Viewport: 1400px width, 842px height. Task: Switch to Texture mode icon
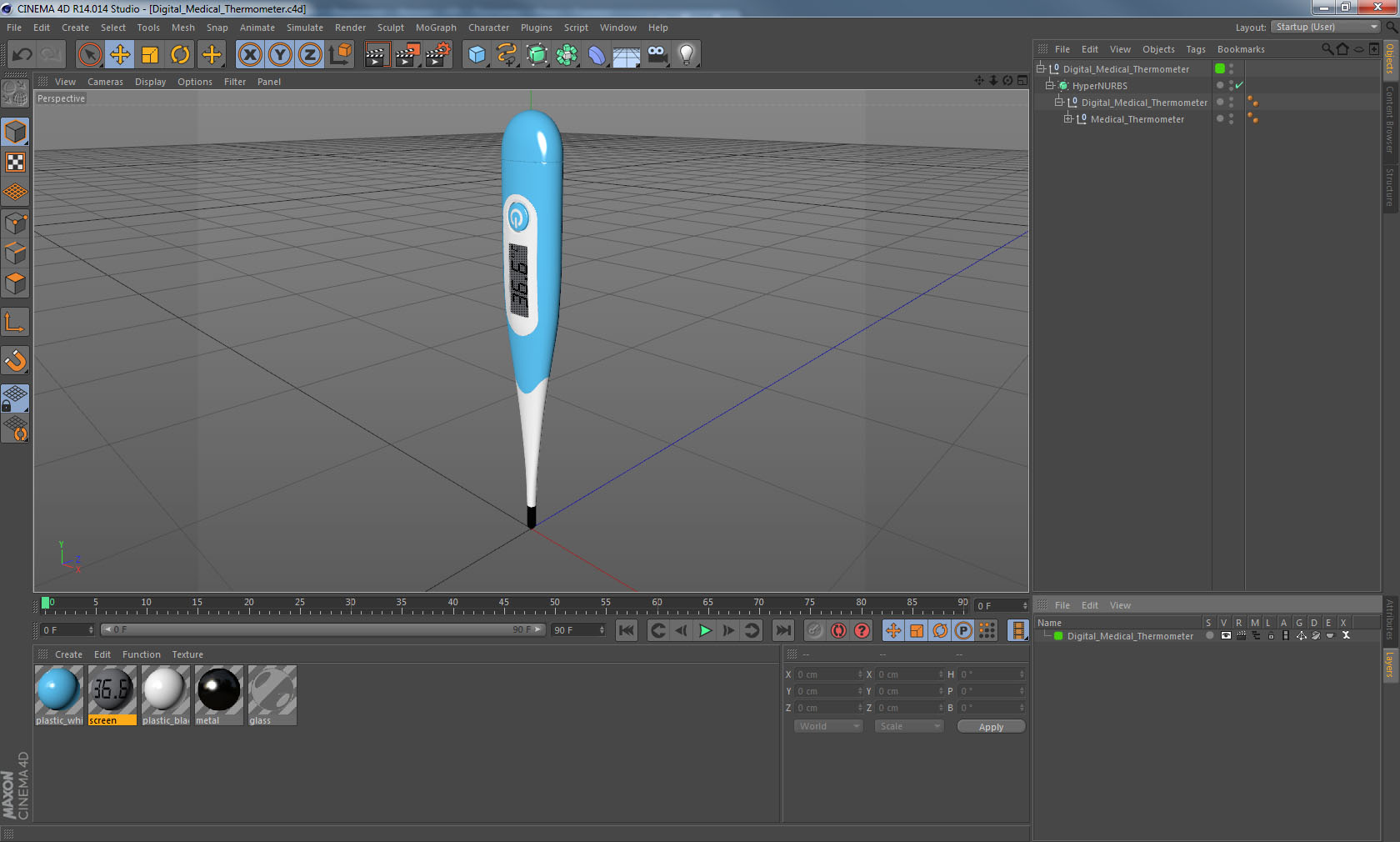(16, 162)
